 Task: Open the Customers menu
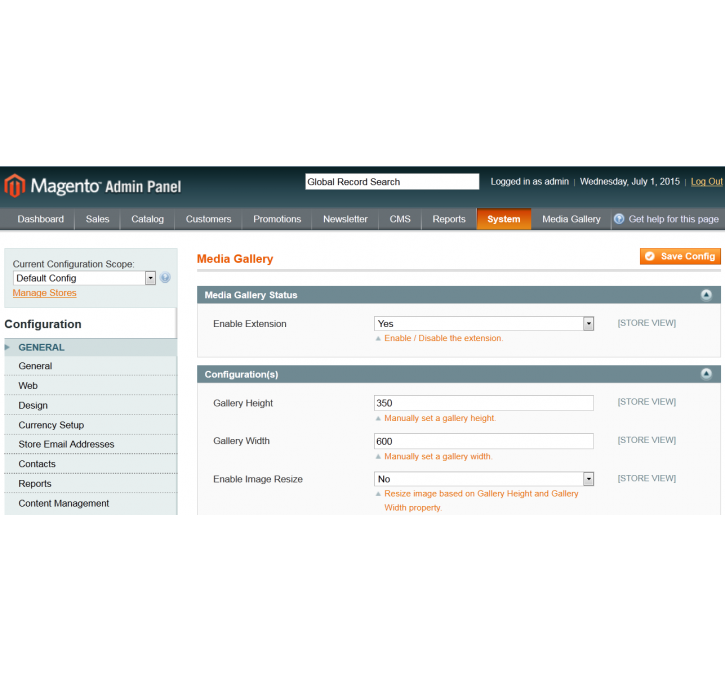coord(209,219)
